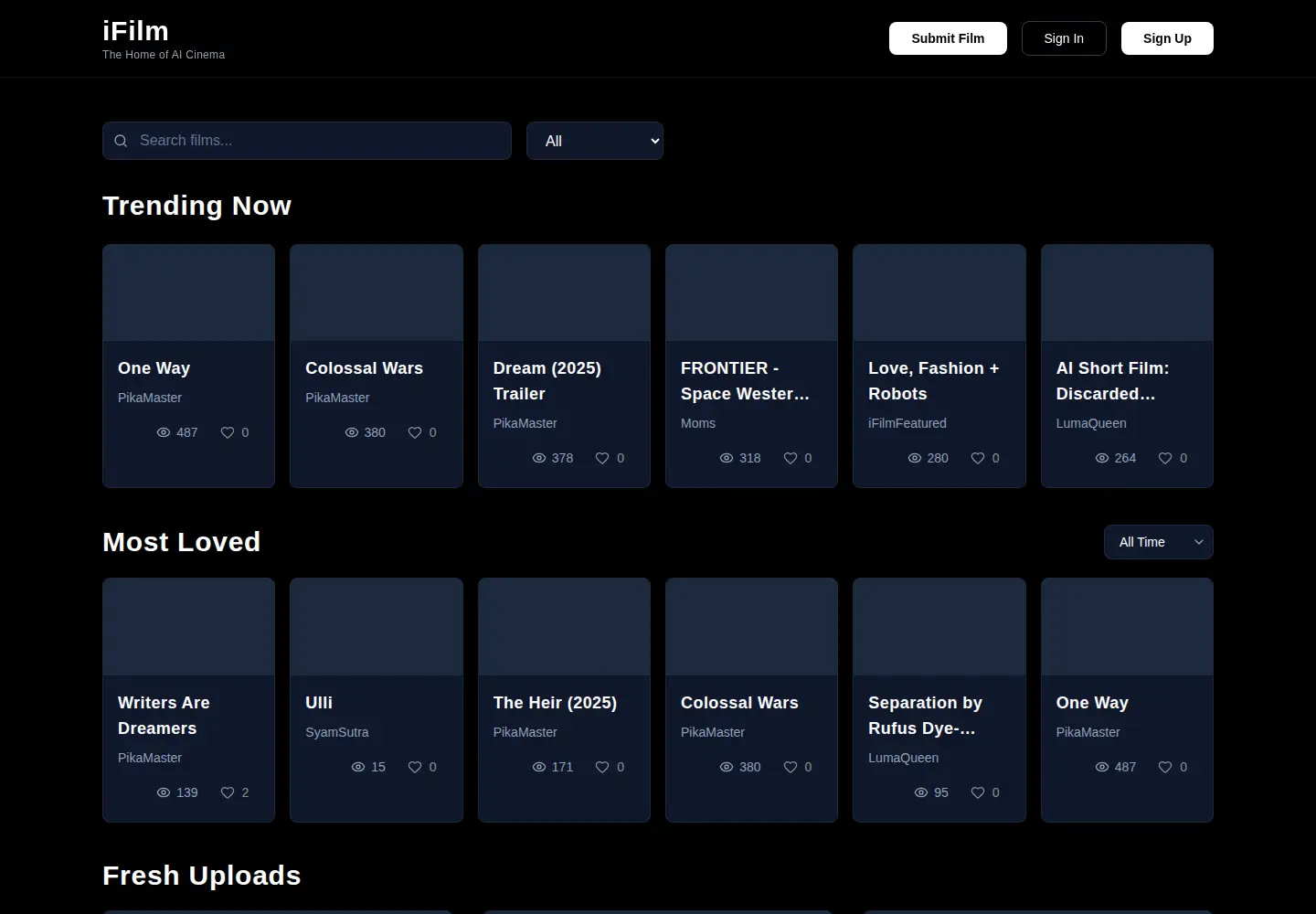Click heart icon on Most Loved Colossal Wars
The width and height of the screenshot is (1316, 914).
[x=791, y=767]
